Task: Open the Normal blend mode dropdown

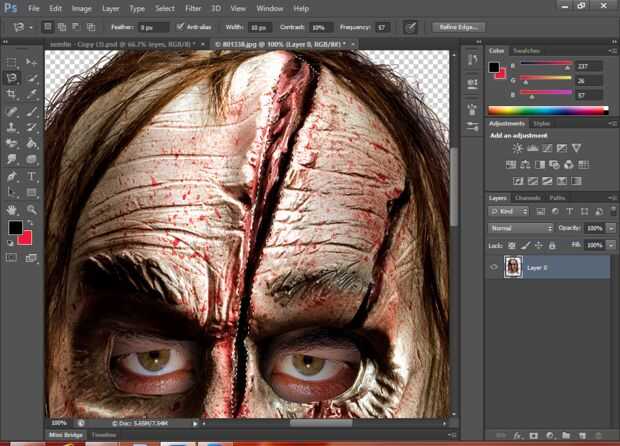Action: [x=520, y=228]
